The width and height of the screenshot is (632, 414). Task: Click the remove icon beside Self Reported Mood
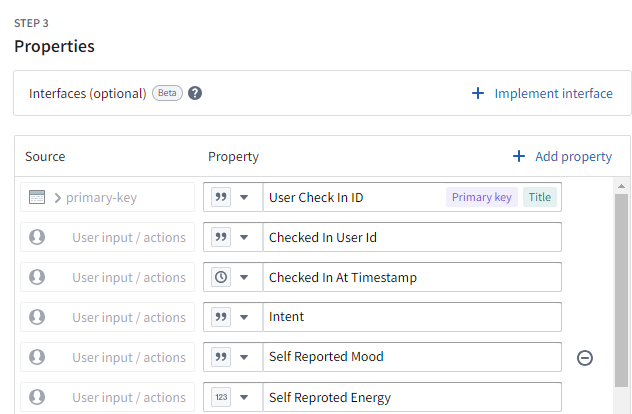point(585,357)
